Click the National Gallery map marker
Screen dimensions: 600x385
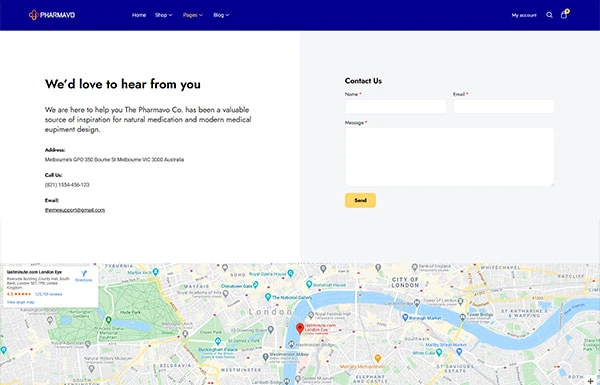268,297
